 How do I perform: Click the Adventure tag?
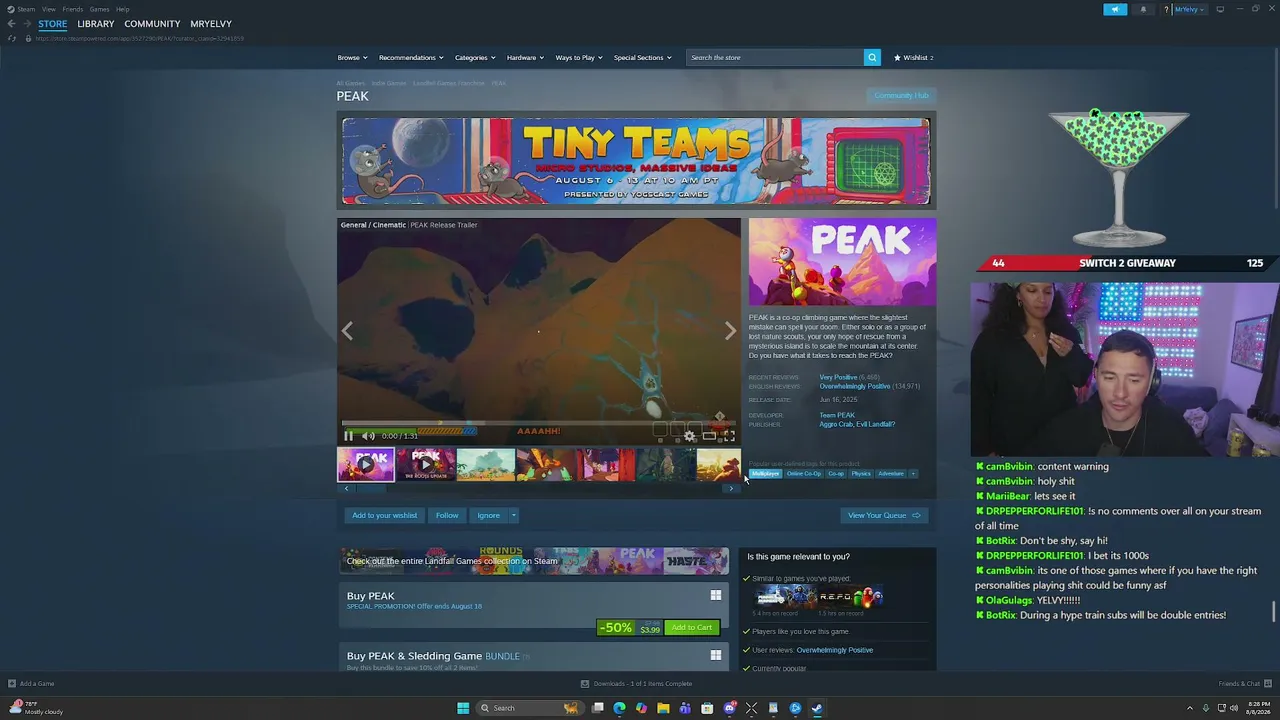coord(891,474)
